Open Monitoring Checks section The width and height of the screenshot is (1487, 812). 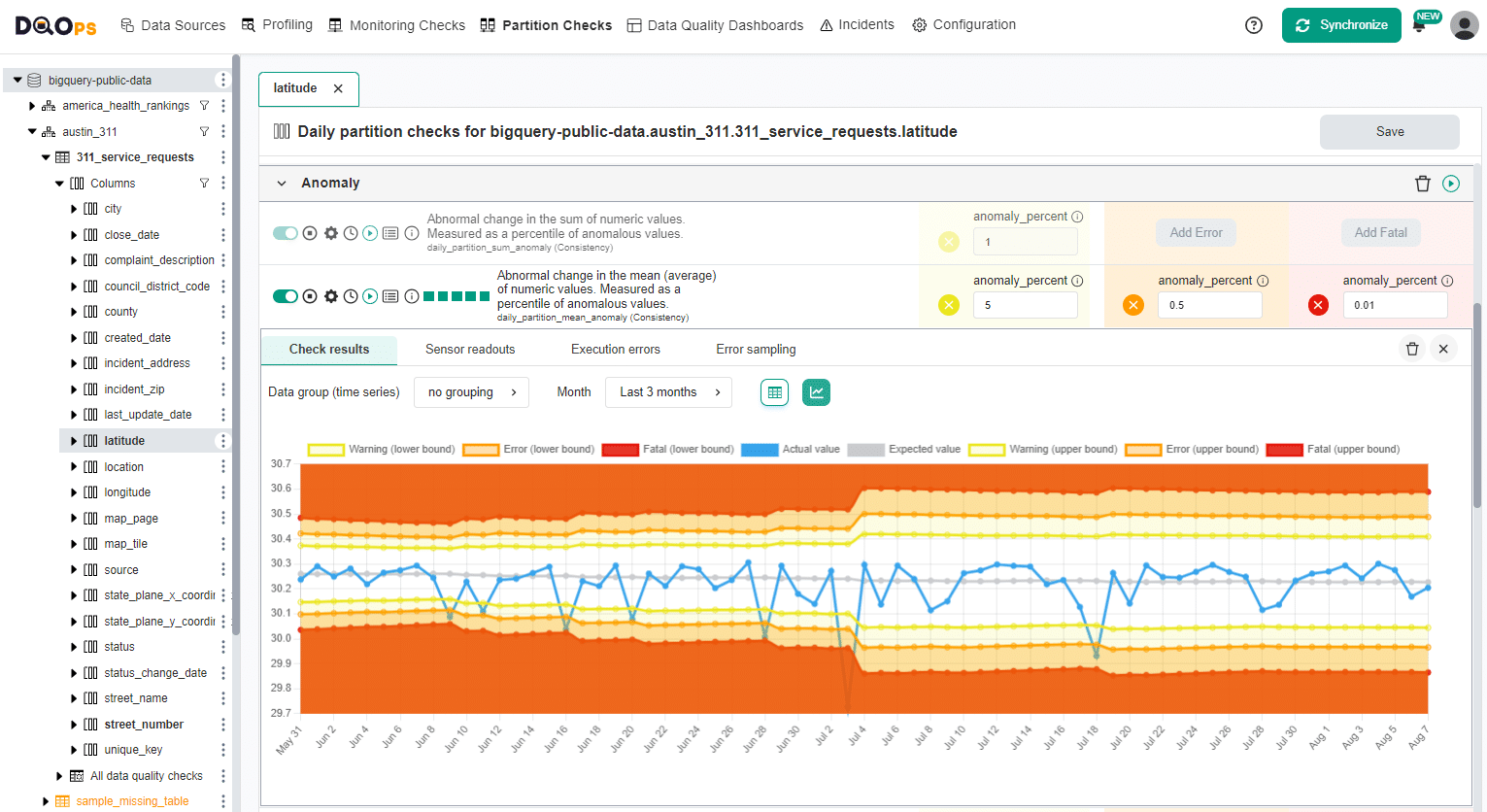396,25
